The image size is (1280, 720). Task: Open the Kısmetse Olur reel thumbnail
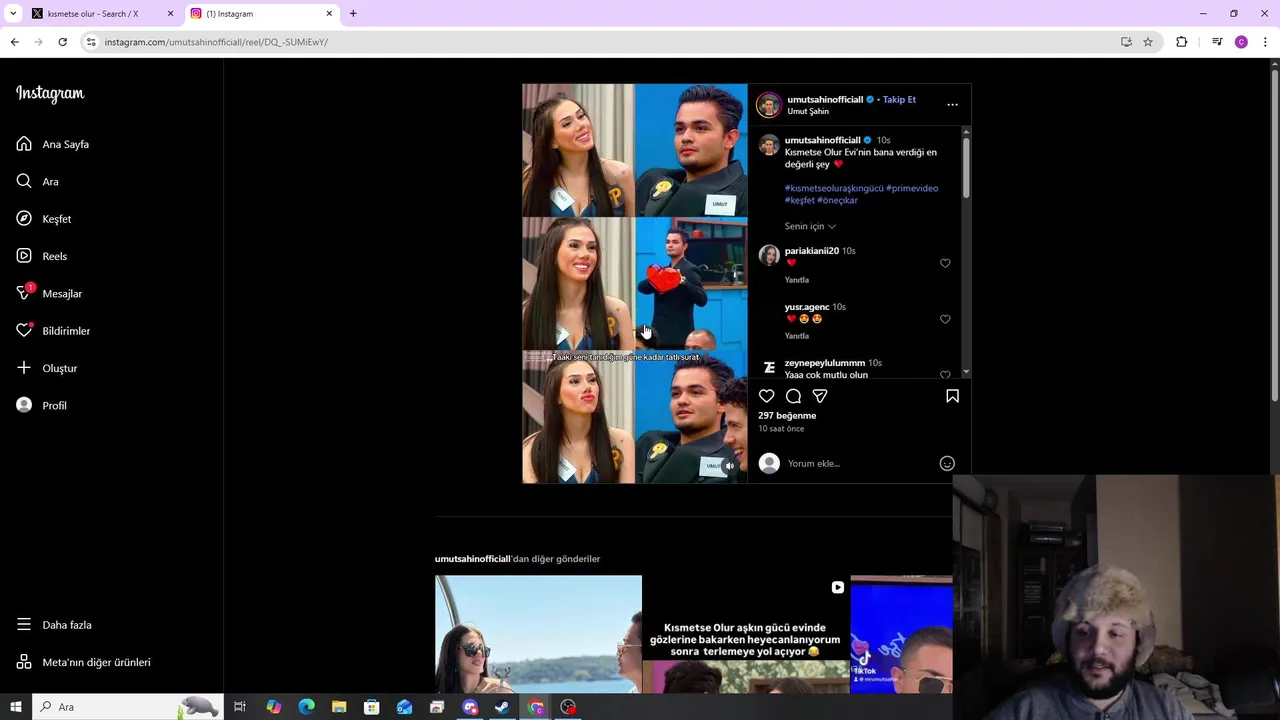[x=745, y=634]
